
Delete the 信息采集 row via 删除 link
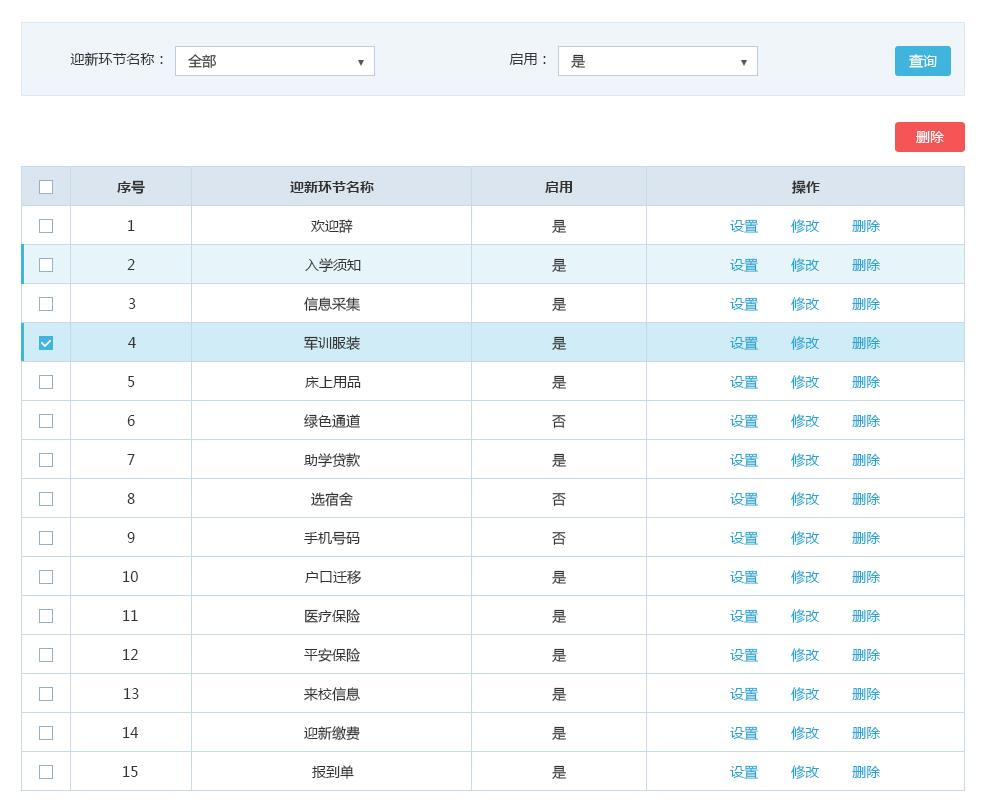click(865, 304)
